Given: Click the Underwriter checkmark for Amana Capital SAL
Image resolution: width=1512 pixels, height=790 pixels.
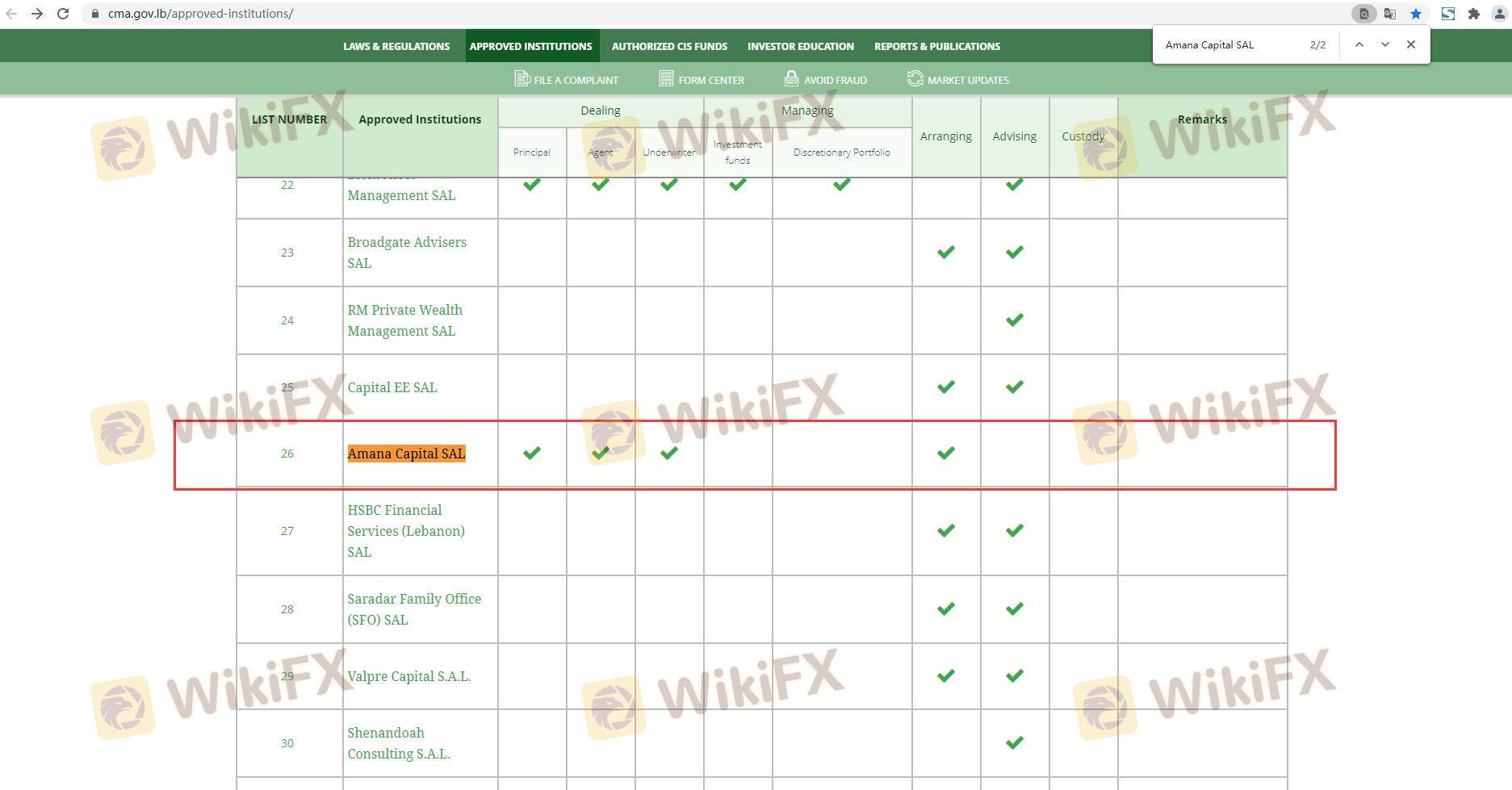Looking at the screenshot, I should tap(669, 453).
